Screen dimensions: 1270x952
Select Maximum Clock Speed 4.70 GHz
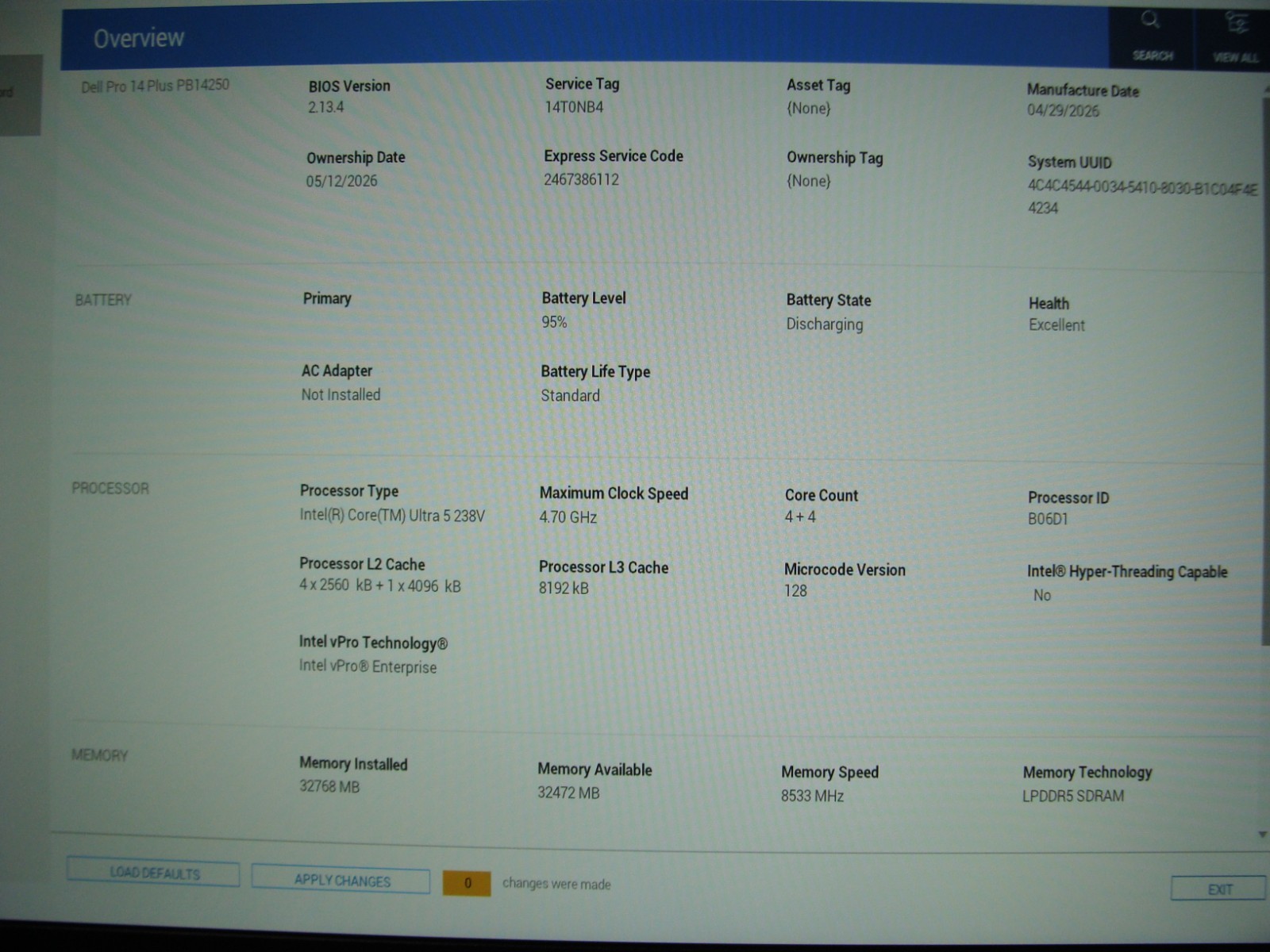[x=568, y=517]
